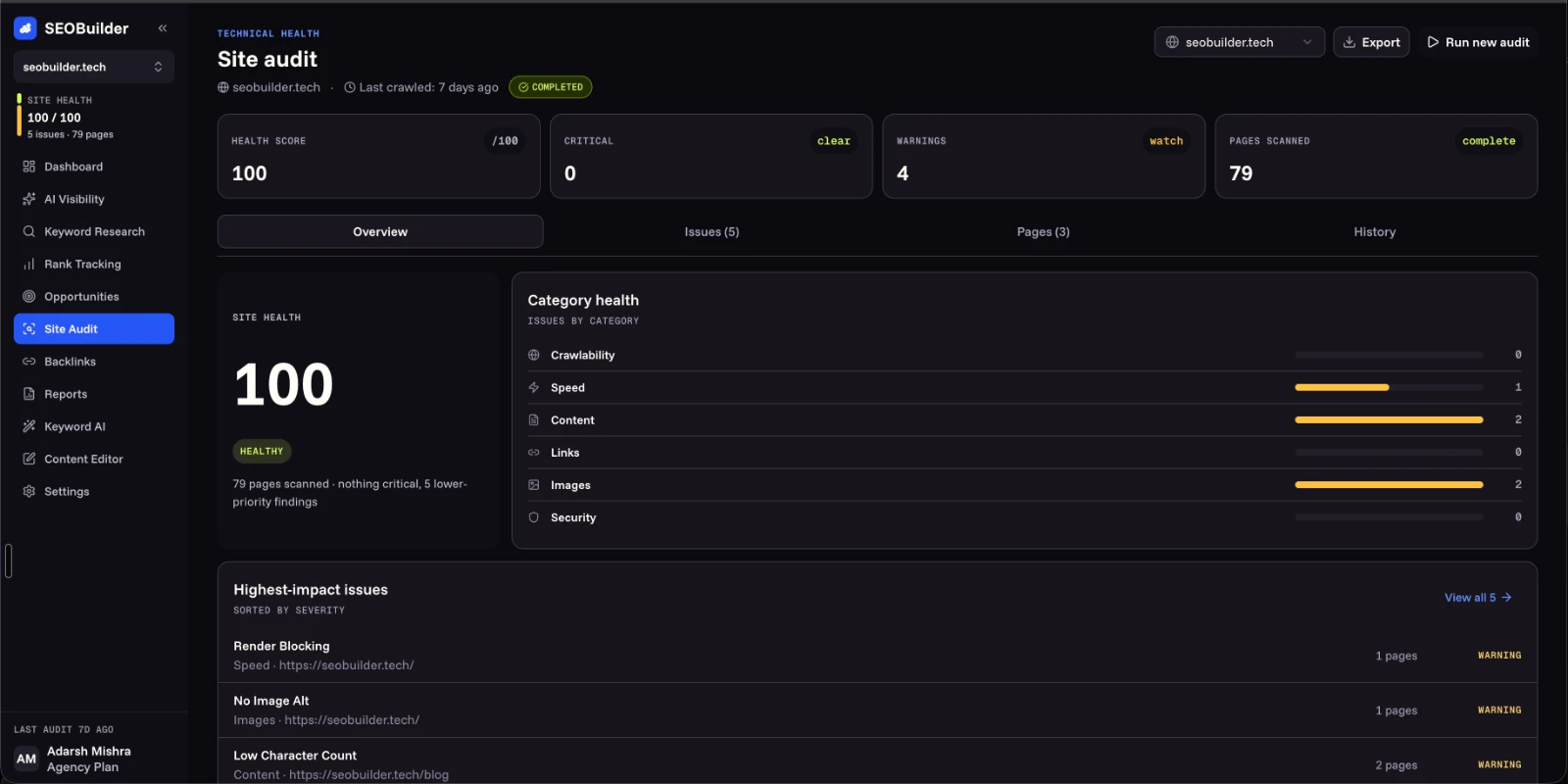This screenshot has height=784, width=1568.
Task: Click the arrow icon next to View all 5
Action: [x=1506, y=597]
